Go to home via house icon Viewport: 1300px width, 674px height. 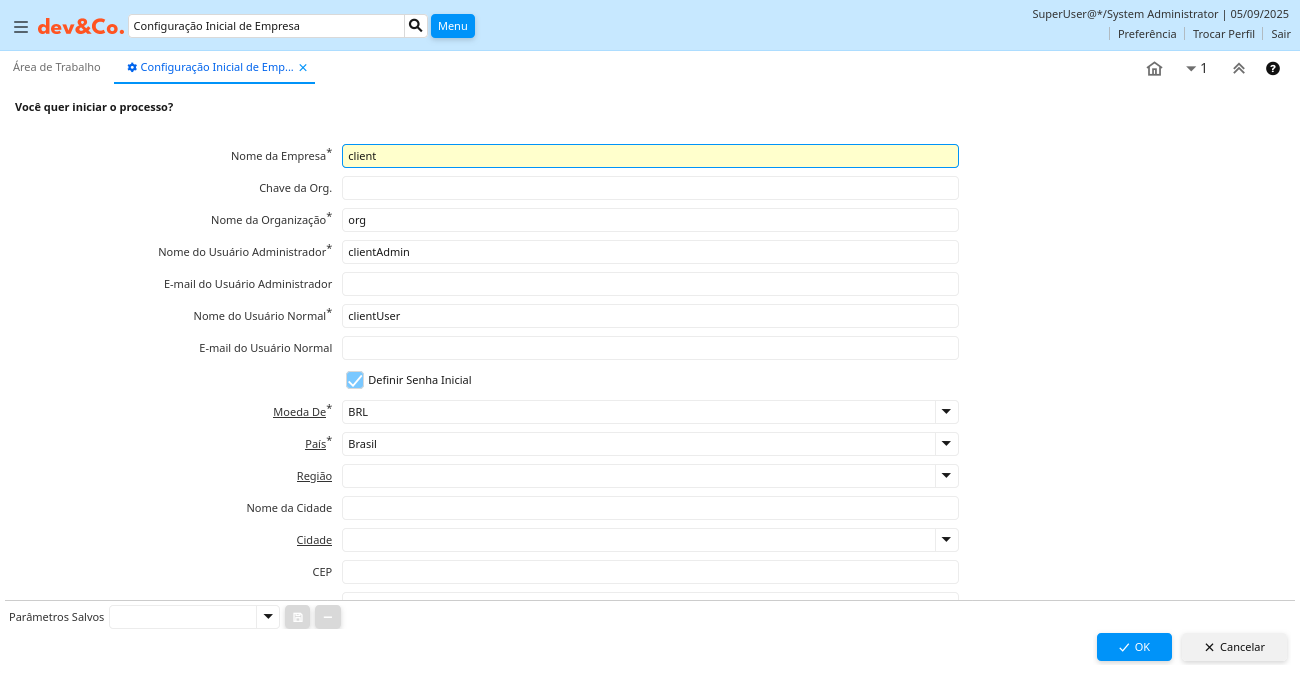click(x=1154, y=69)
